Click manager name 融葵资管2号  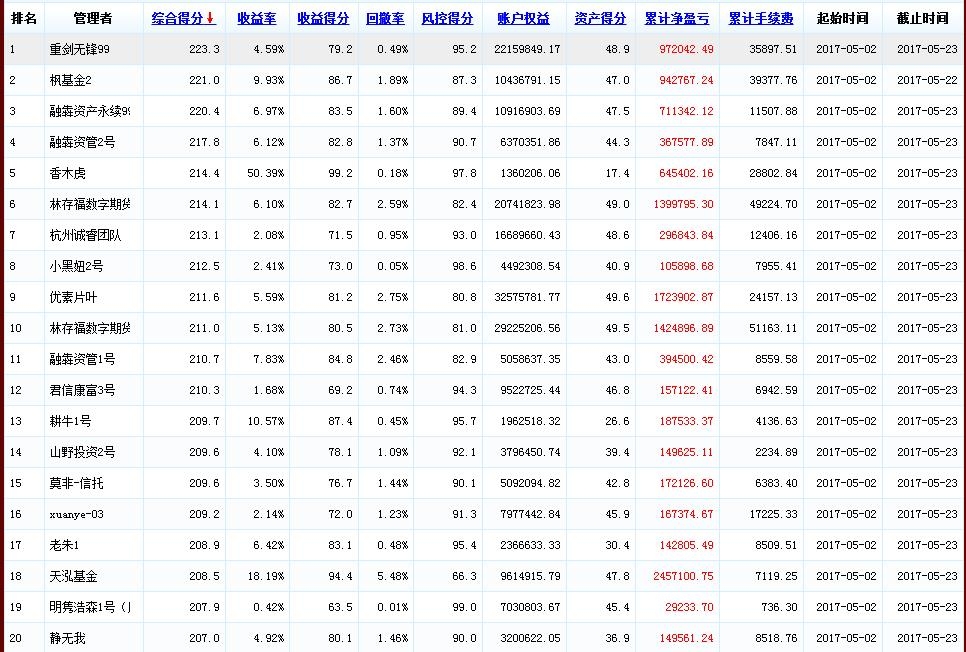click(82, 142)
